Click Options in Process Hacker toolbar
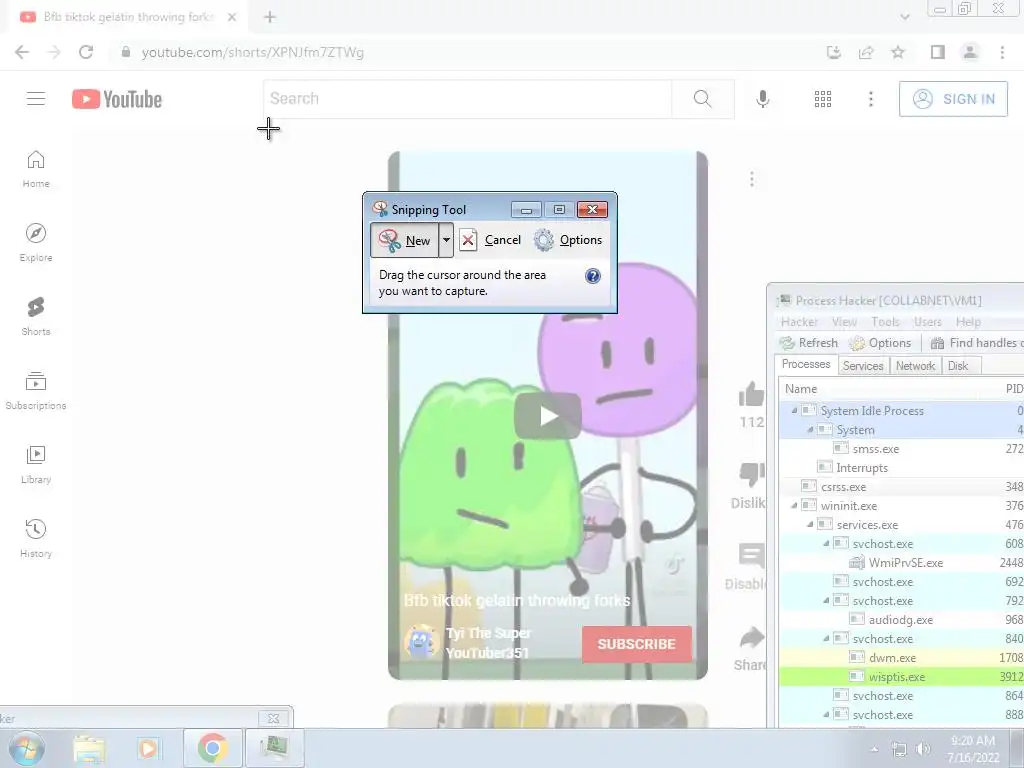This screenshot has height=768, width=1024. 880,343
